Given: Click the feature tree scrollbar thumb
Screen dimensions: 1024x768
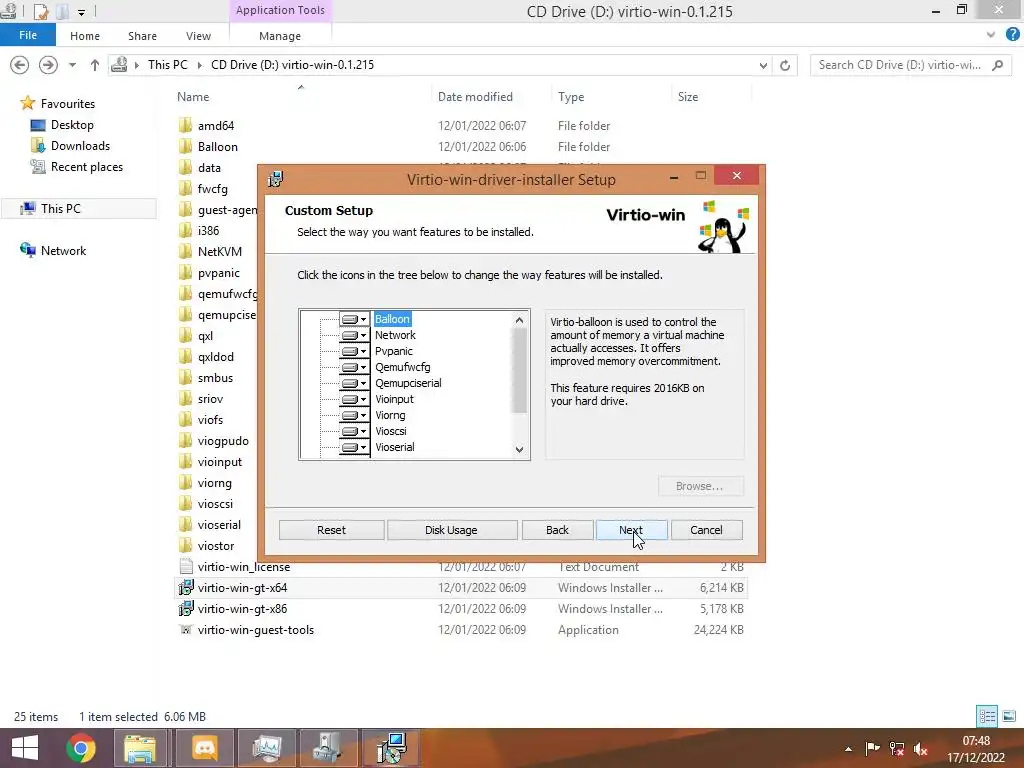Looking at the screenshot, I should [519, 370].
